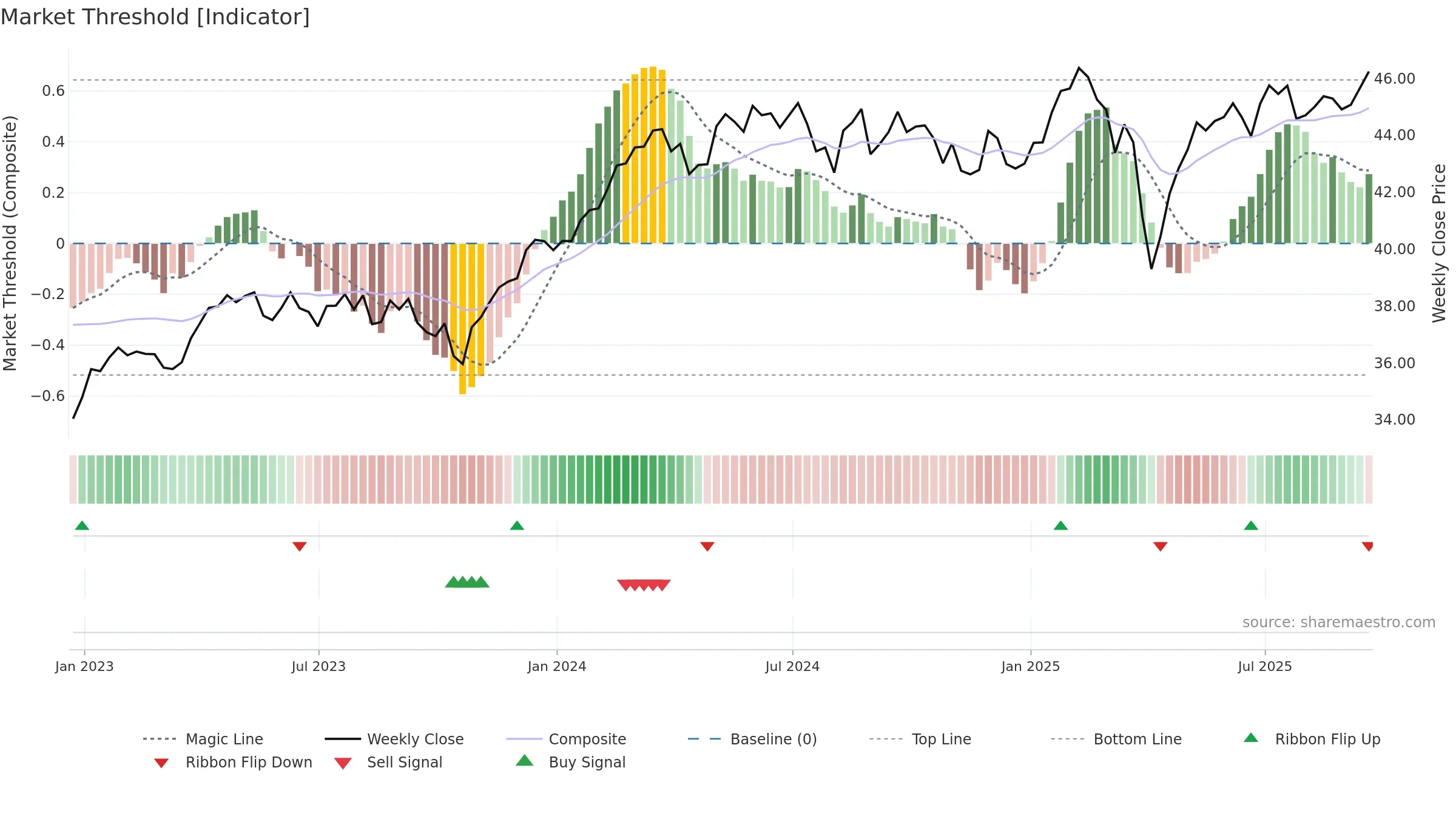Toggle the Ribbon Flip Up legend entry
Viewport: 1456px width, 819px height.
click(1312, 739)
